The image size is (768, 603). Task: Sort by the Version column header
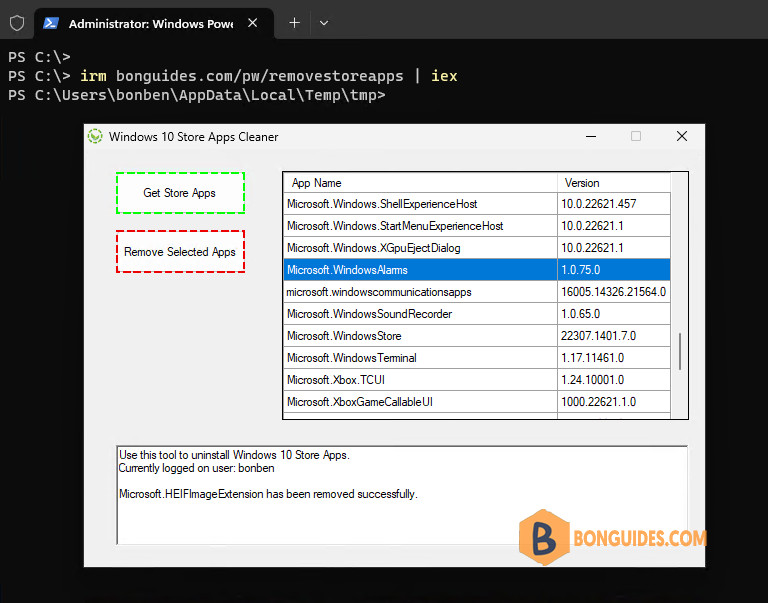614,183
